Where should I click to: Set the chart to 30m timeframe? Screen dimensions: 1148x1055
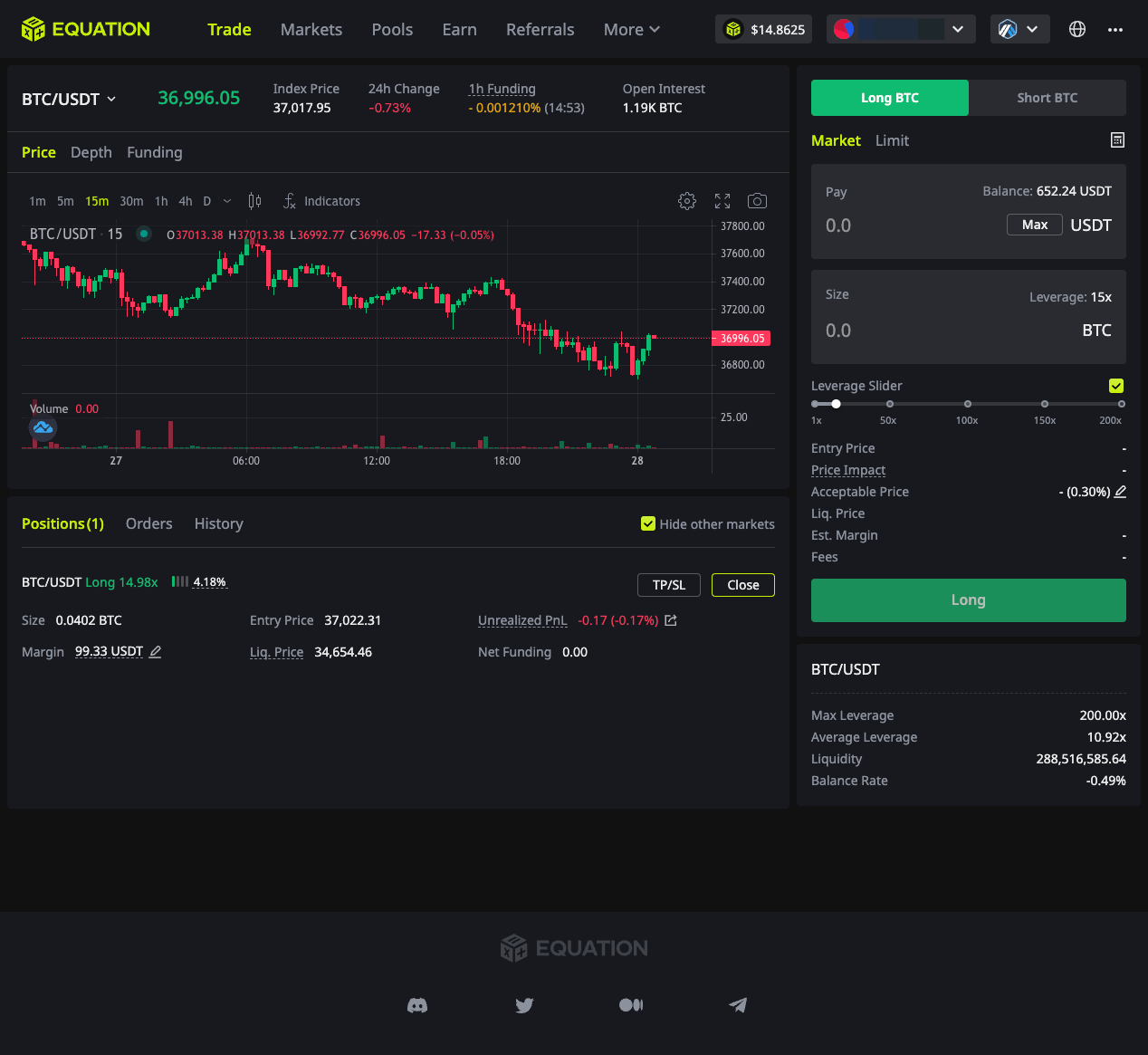(x=131, y=201)
